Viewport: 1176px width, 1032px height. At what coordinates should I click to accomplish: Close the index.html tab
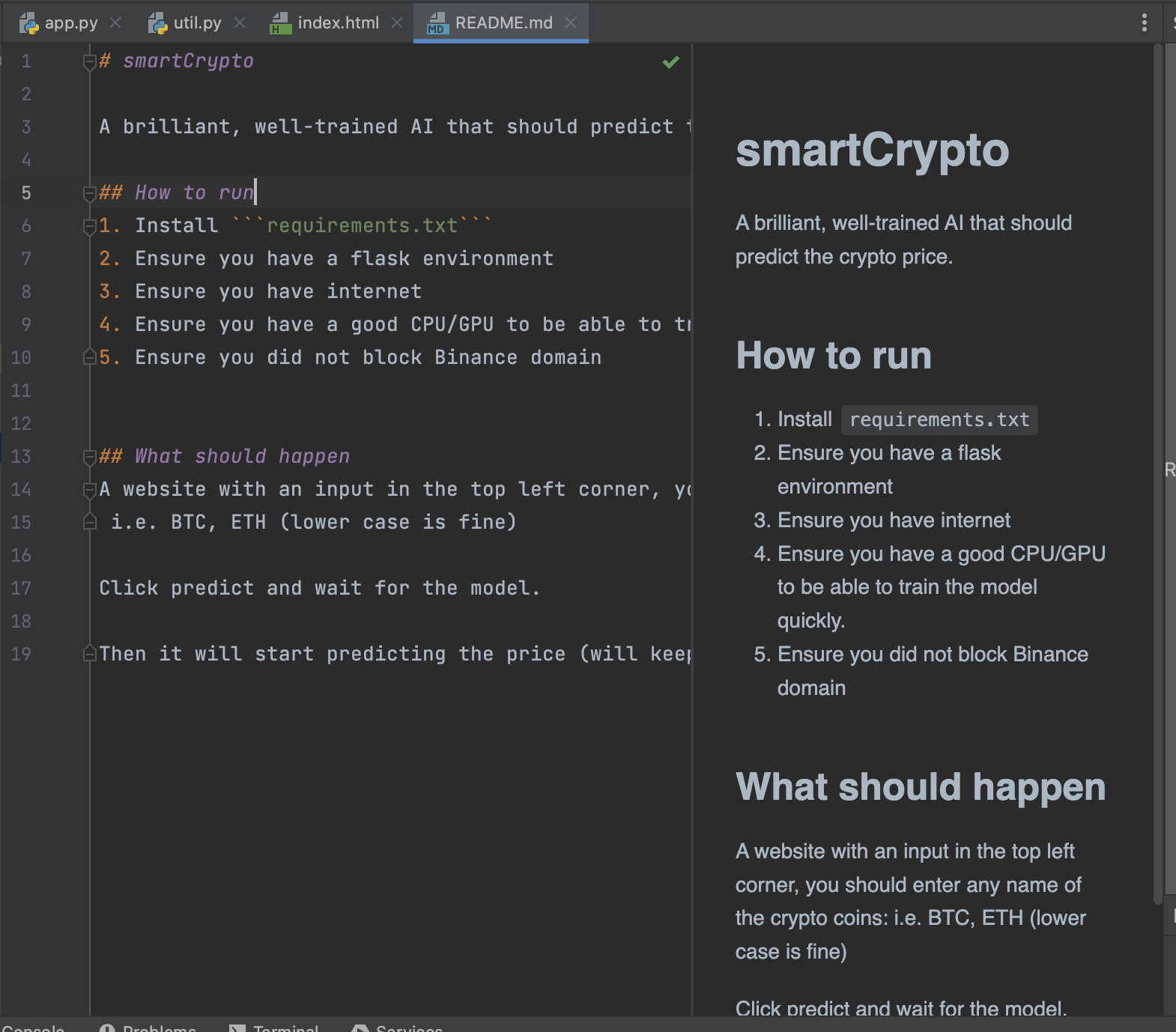pyautogui.click(x=397, y=22)
